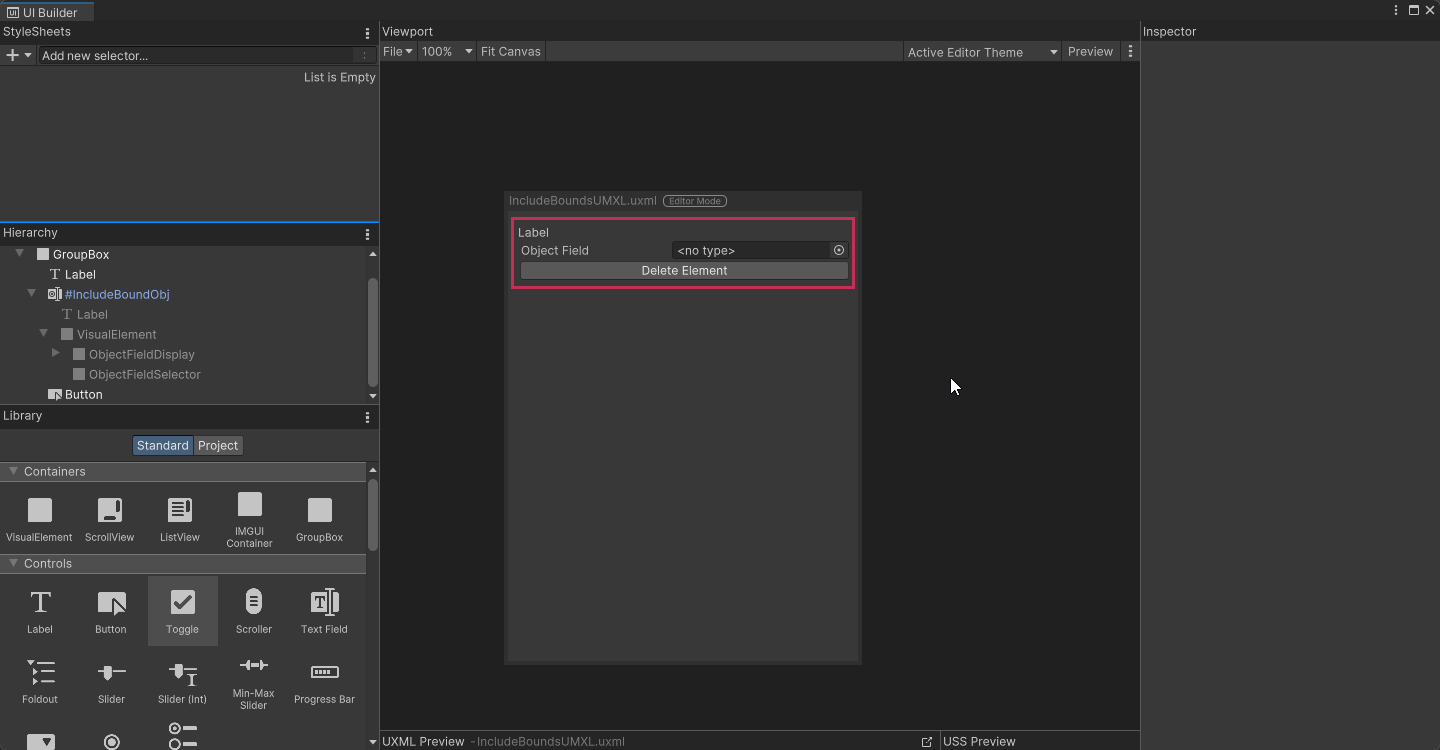The image size is (1440, 750).
Task: Collapse the GroupBox item in the Hierarchy
Action: click(x=18, y=254)
